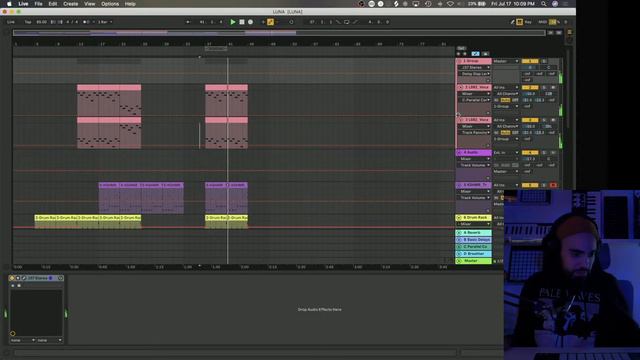Click the Apple menu icon
The width and height of the screenshot is (640, 360).
tap(9, 4)
